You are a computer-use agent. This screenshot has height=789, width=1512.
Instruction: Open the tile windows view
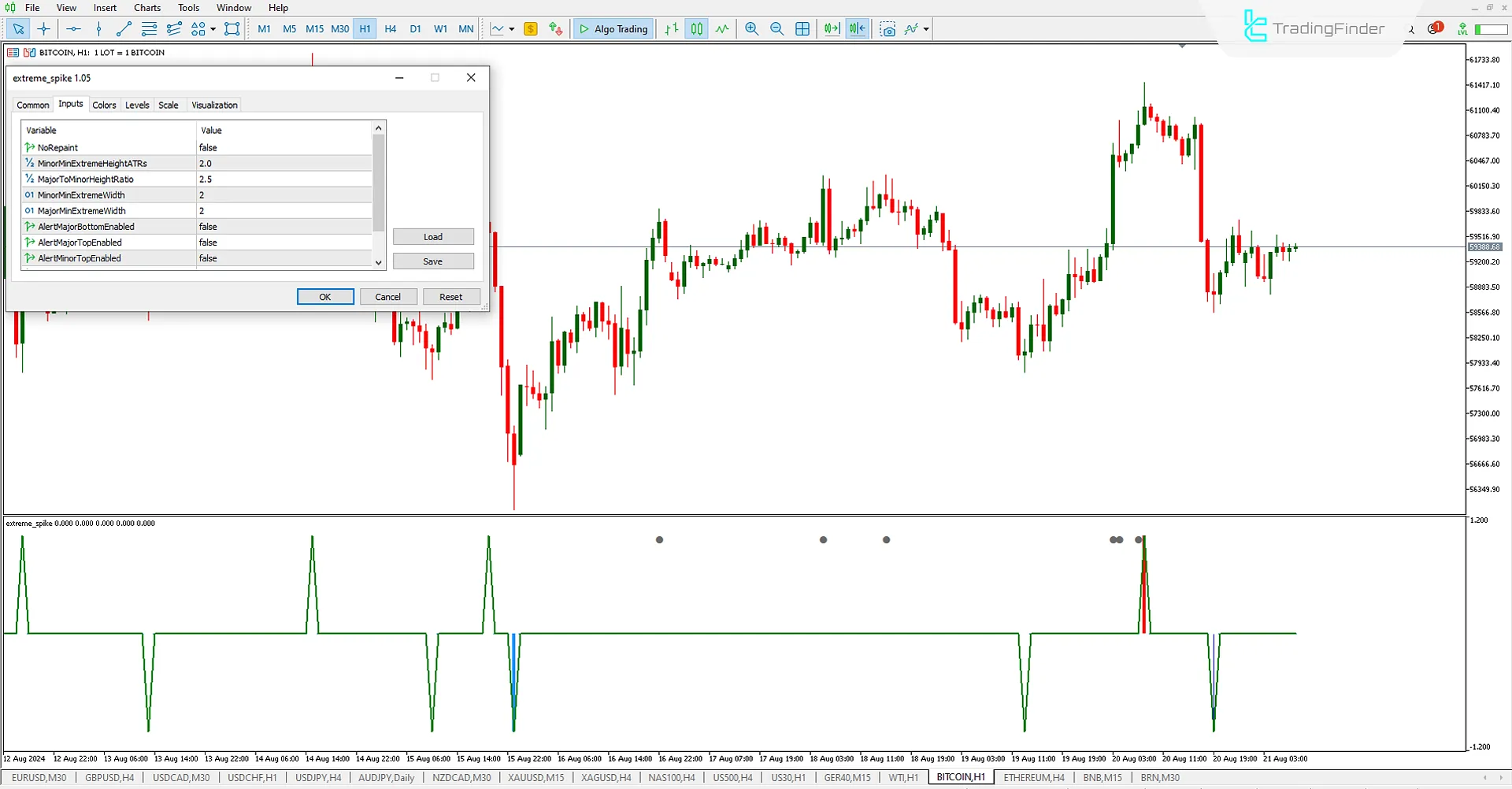pos(802,29)
